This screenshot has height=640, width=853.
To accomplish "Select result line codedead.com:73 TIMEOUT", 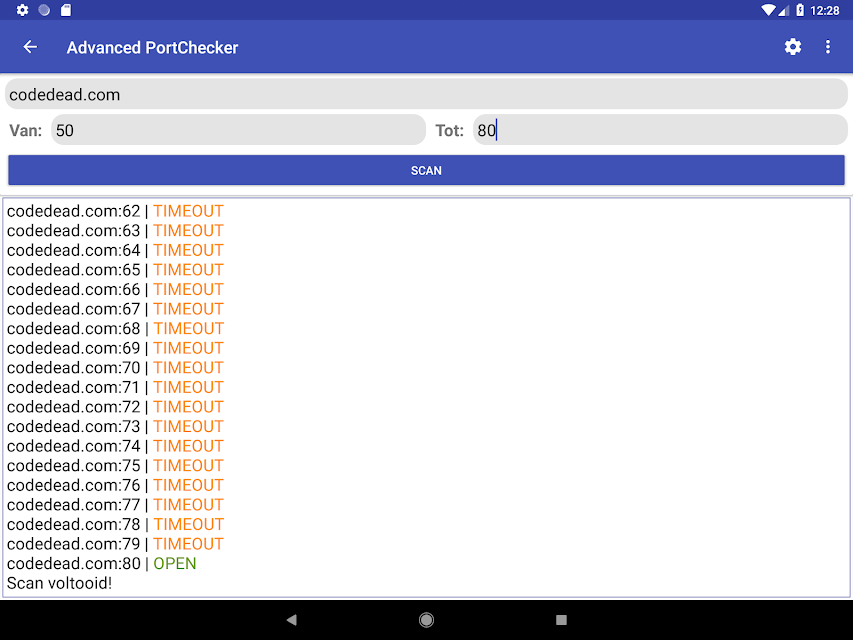I will coord(115,427).
